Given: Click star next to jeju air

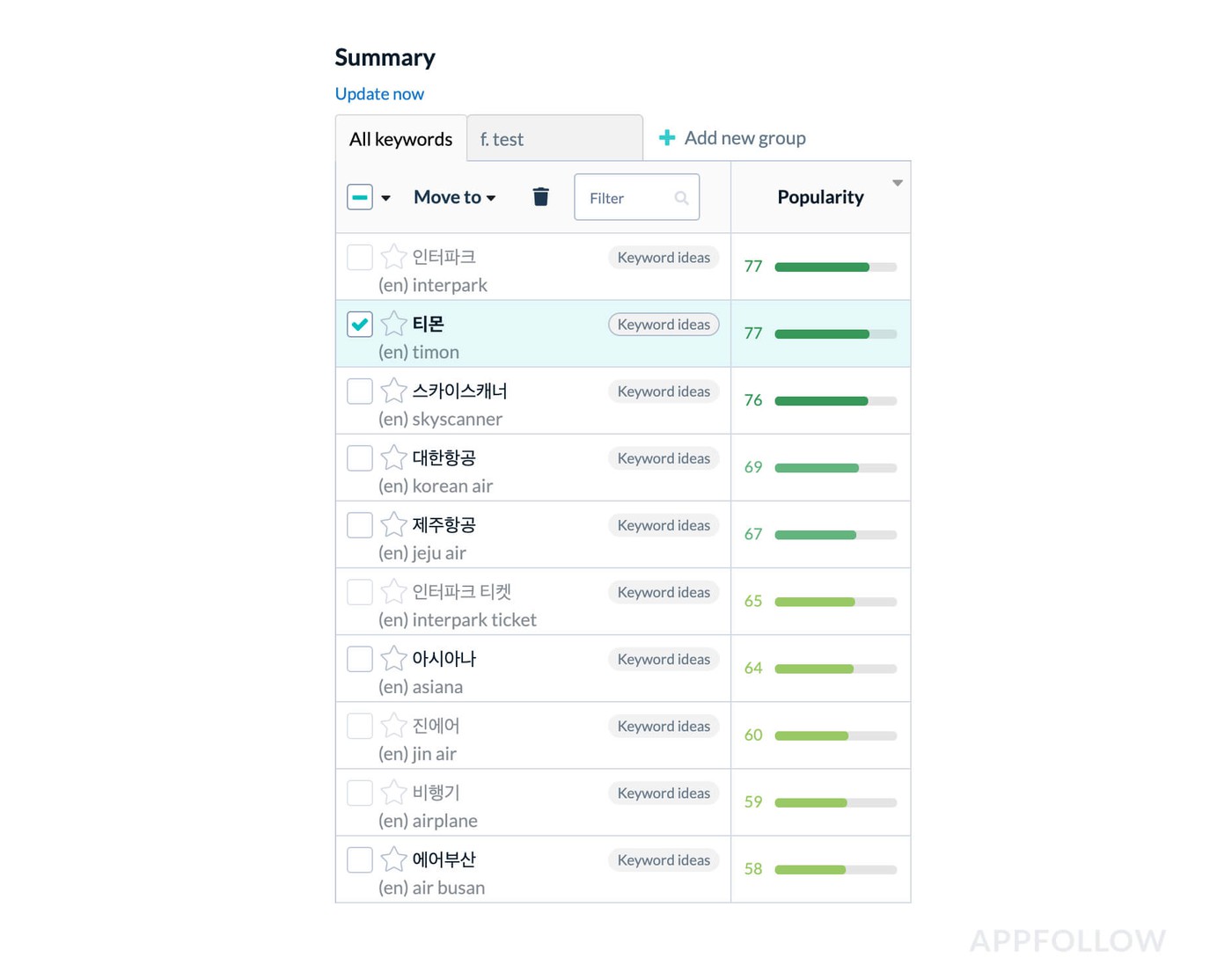Looking at the screenshot, I should 393,524.
